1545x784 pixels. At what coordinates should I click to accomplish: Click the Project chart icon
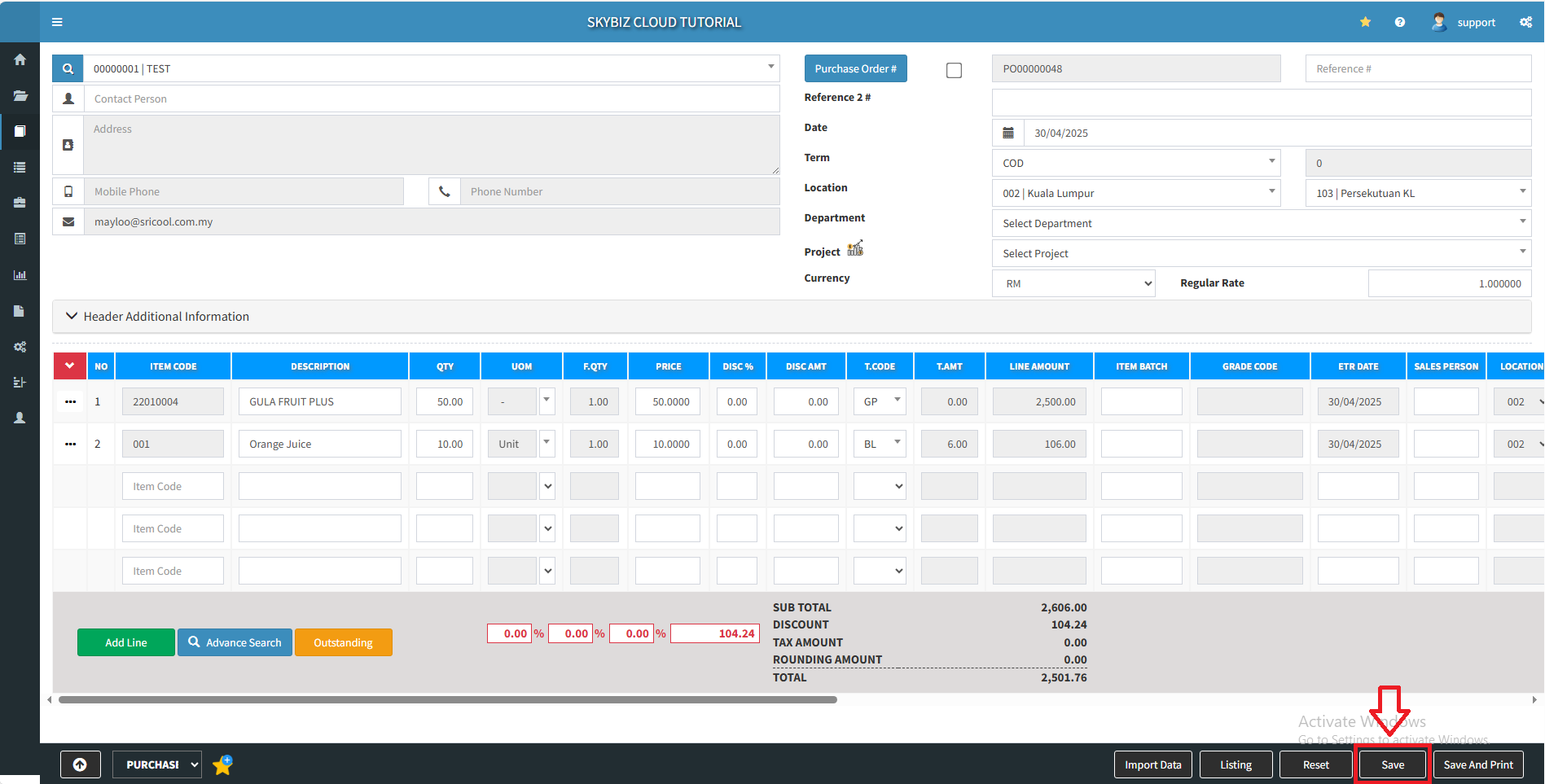(854, 249)
